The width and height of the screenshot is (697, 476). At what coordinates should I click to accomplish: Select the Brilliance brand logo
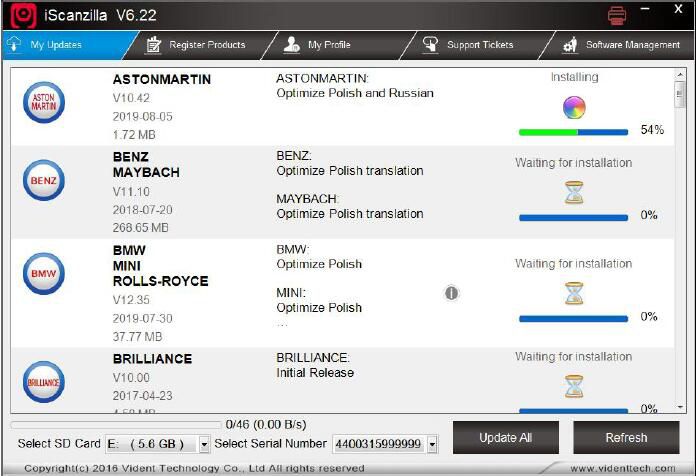click(x=44, y=382)
